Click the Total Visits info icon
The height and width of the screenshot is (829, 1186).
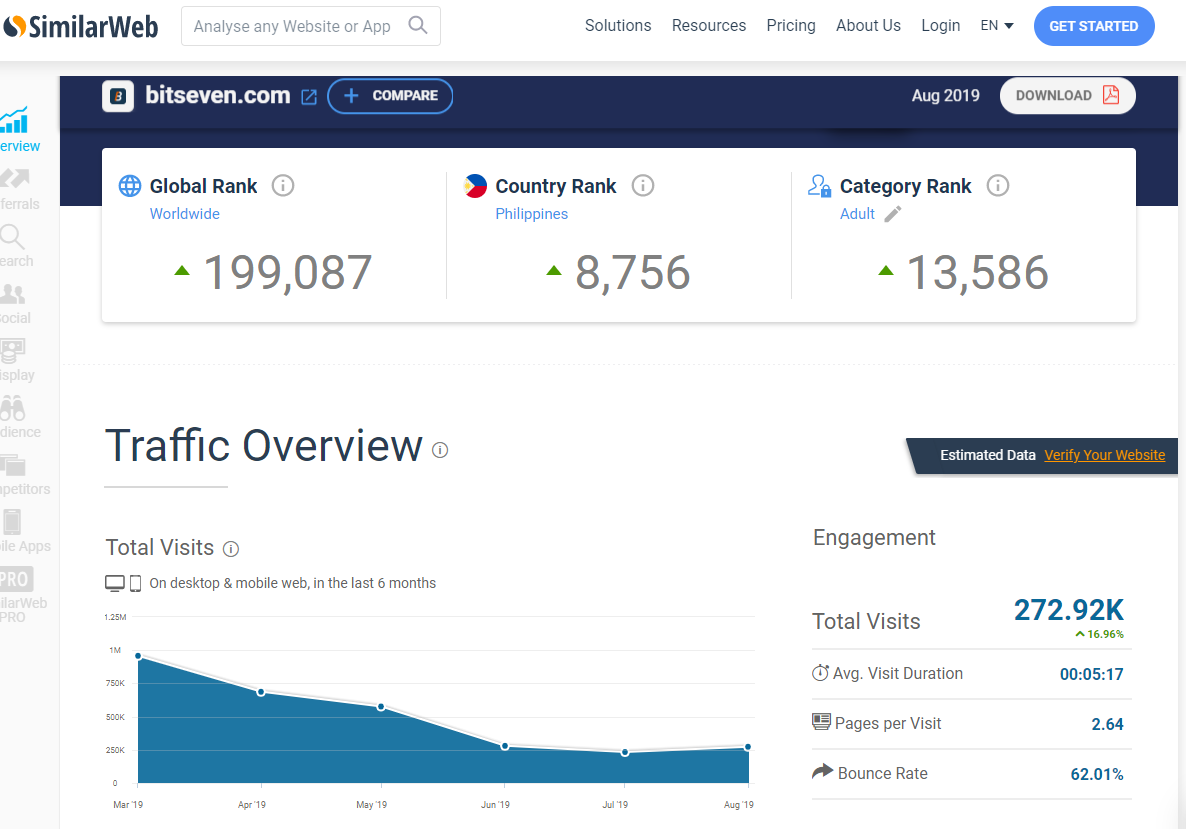coord(231,549)
